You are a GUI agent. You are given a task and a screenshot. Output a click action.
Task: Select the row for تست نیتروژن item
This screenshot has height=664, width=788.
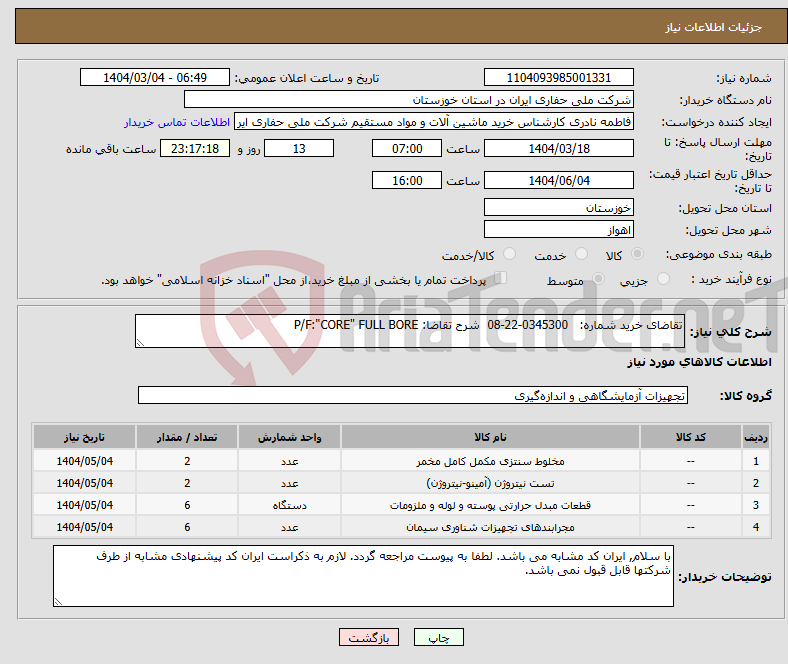(490, 483)
